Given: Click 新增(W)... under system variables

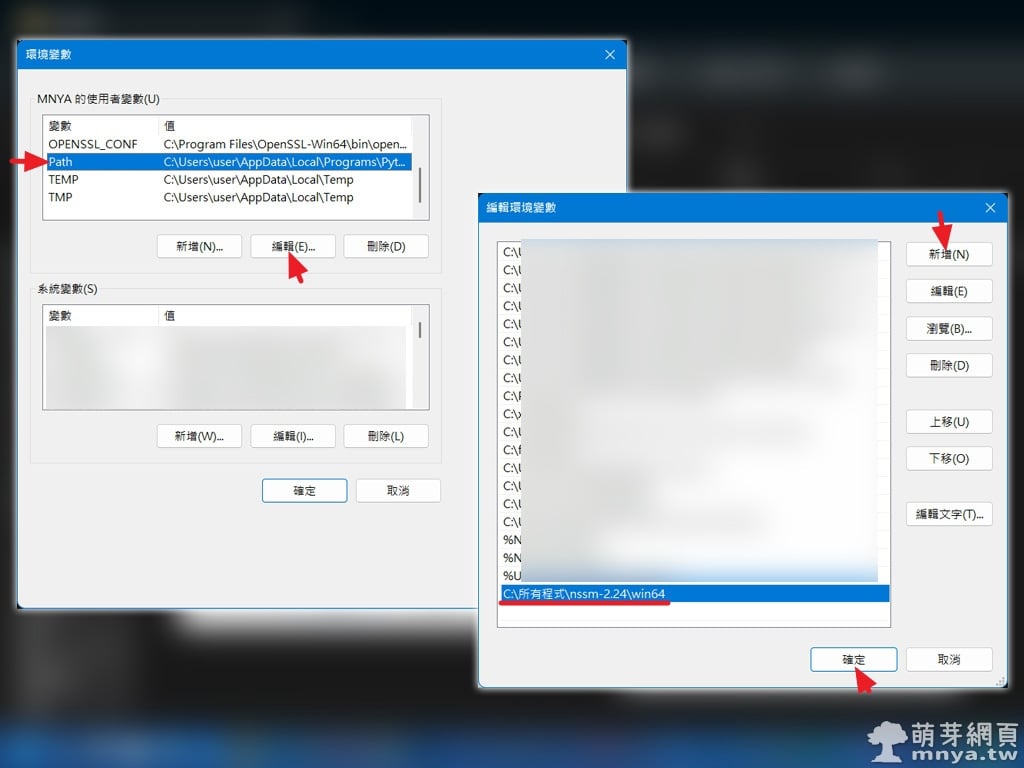Looking at the screenshot, I should [x=199, y=436].
